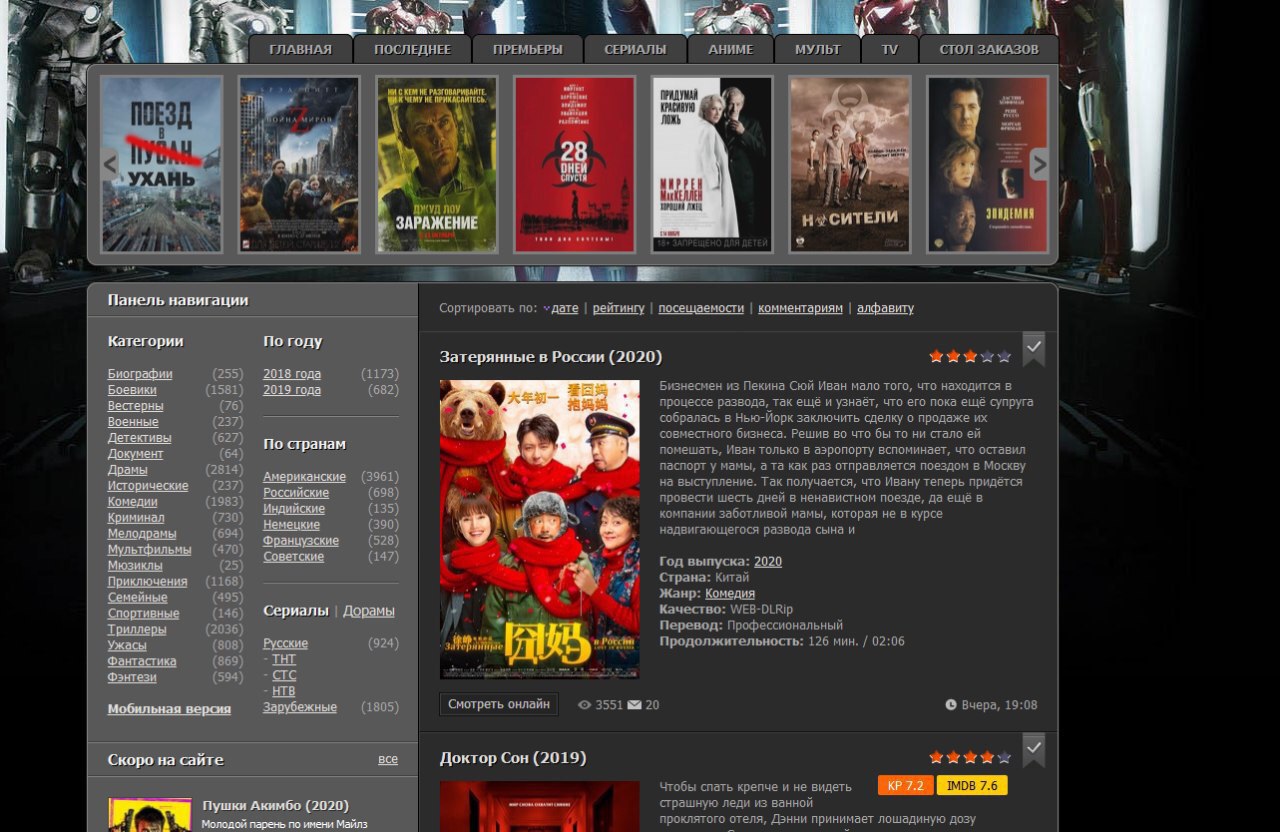Screen dimensions: 1280x832
Task: Open comments for Затерянные в России via the envelope icon
Action: 634,705
